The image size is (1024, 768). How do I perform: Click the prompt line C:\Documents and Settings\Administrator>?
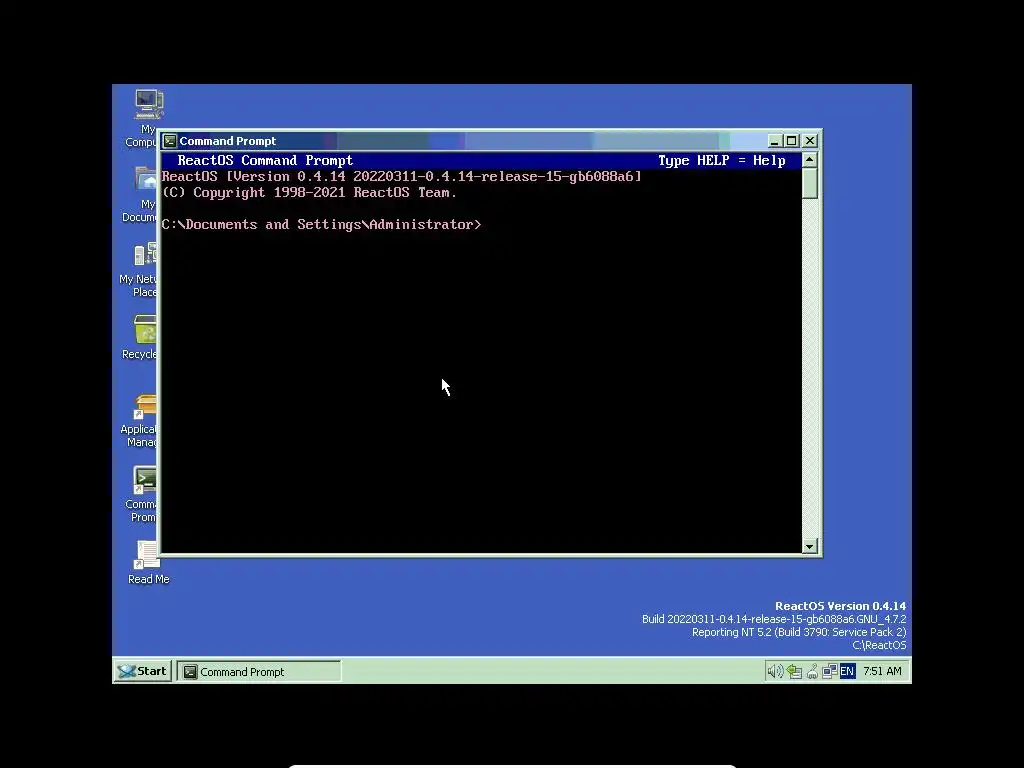click(x=321, y=225)
